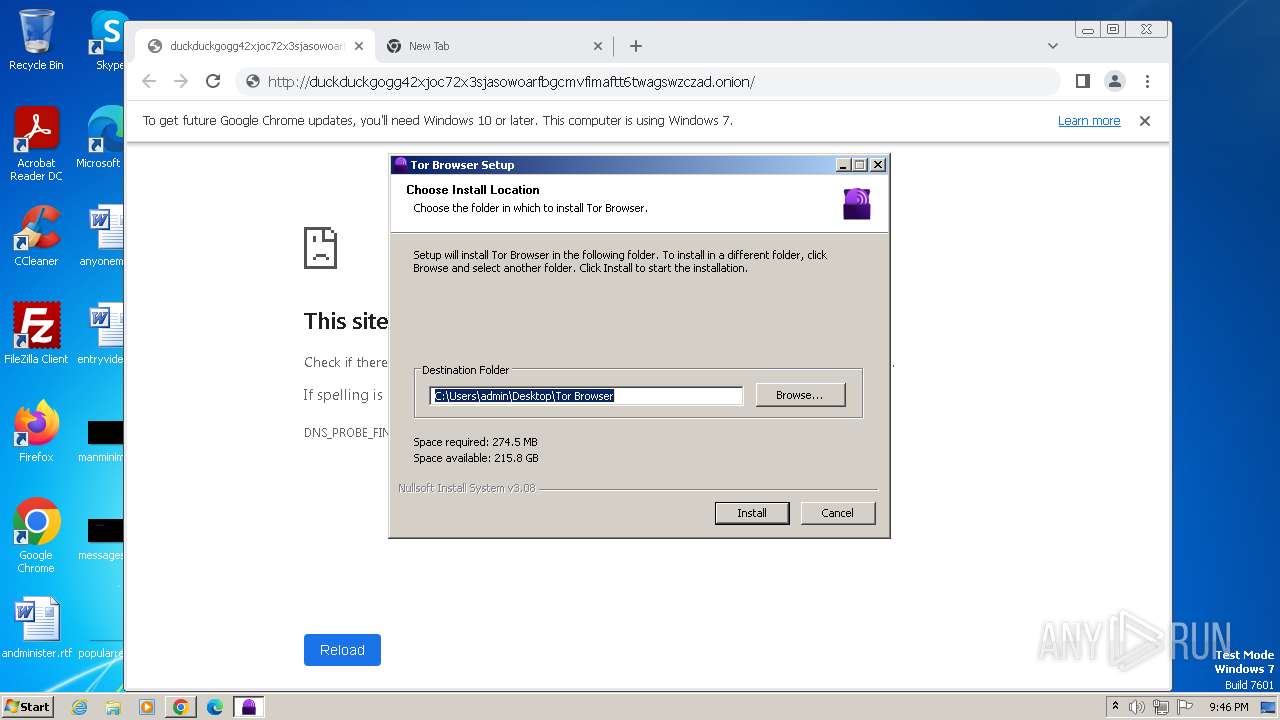Switch to Chrome via taskbar icon
Image resolution: width=1280 pixels, height=720 pixels.
180,707
